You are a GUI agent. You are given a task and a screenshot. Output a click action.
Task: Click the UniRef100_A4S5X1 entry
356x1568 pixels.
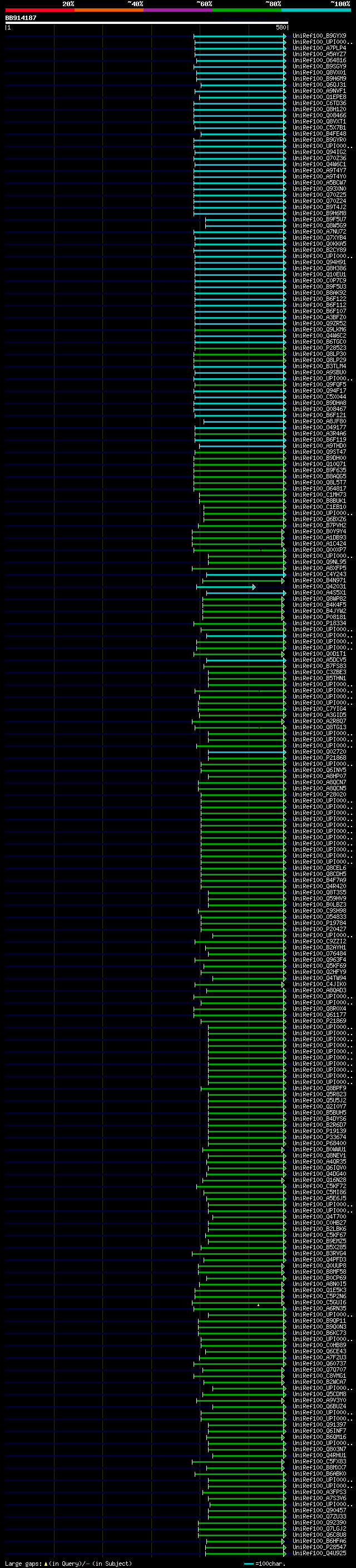(319, 592)
